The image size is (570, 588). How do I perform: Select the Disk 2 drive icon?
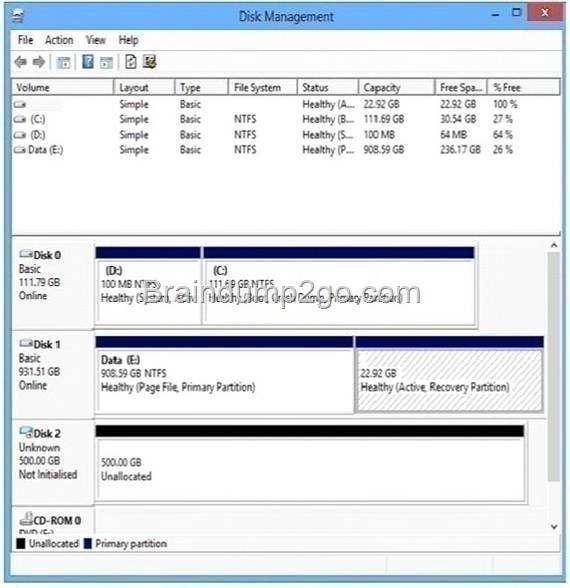(26, 433)
